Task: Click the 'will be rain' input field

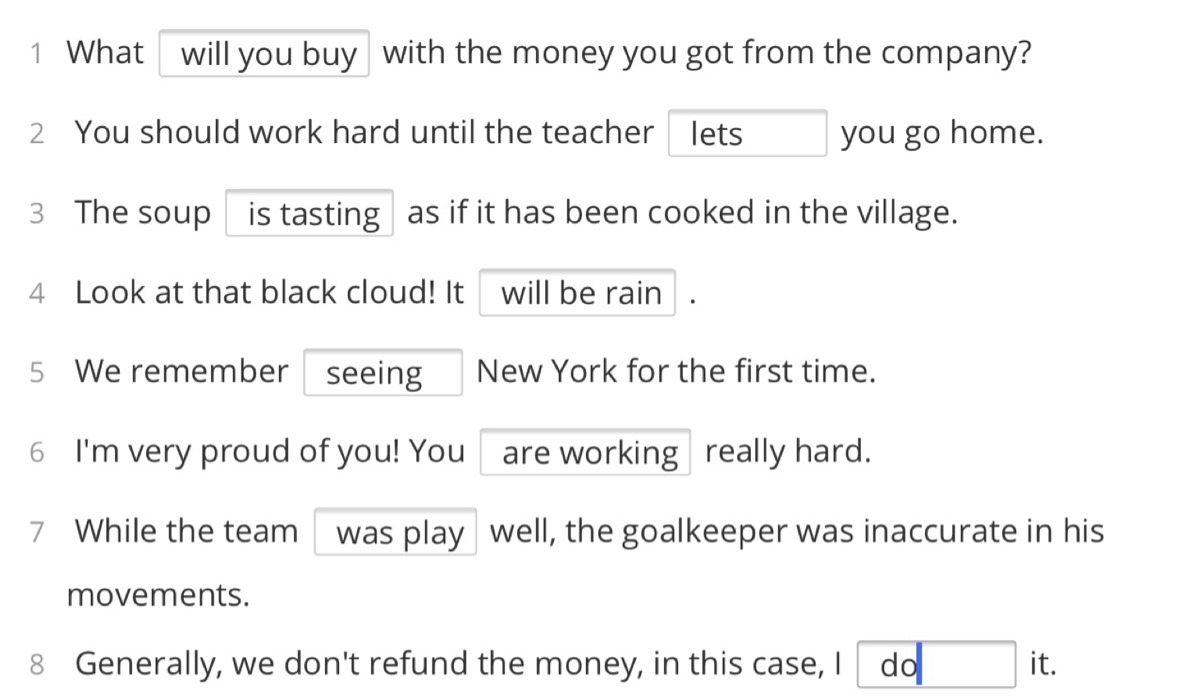Action: 577,293
